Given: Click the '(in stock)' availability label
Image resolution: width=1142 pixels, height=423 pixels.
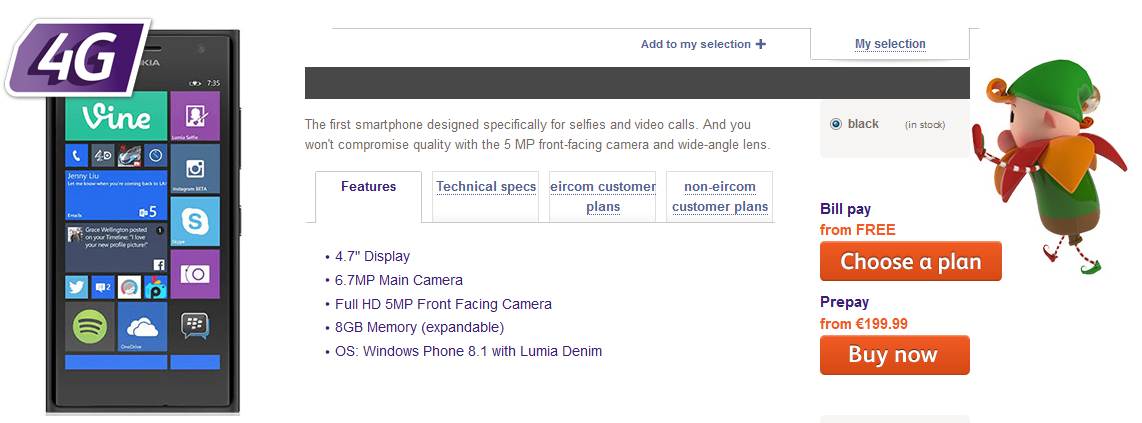Looking at the screenshot, I should point(925,124).
